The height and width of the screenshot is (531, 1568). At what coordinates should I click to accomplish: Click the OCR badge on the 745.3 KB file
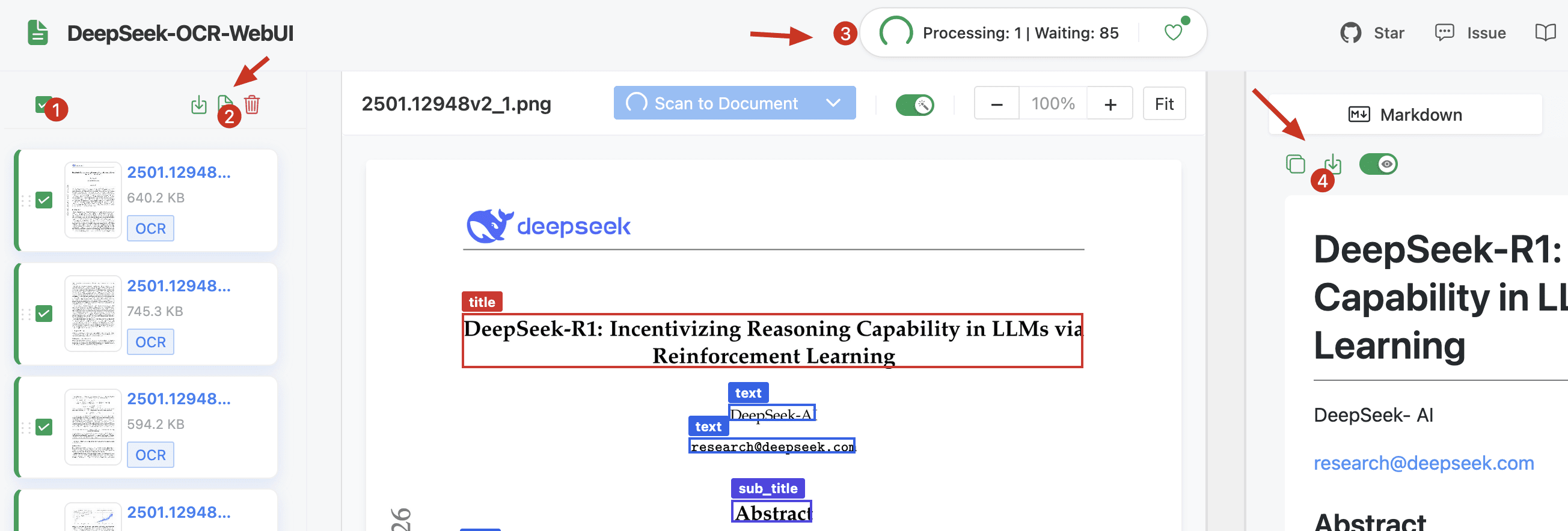150,342
